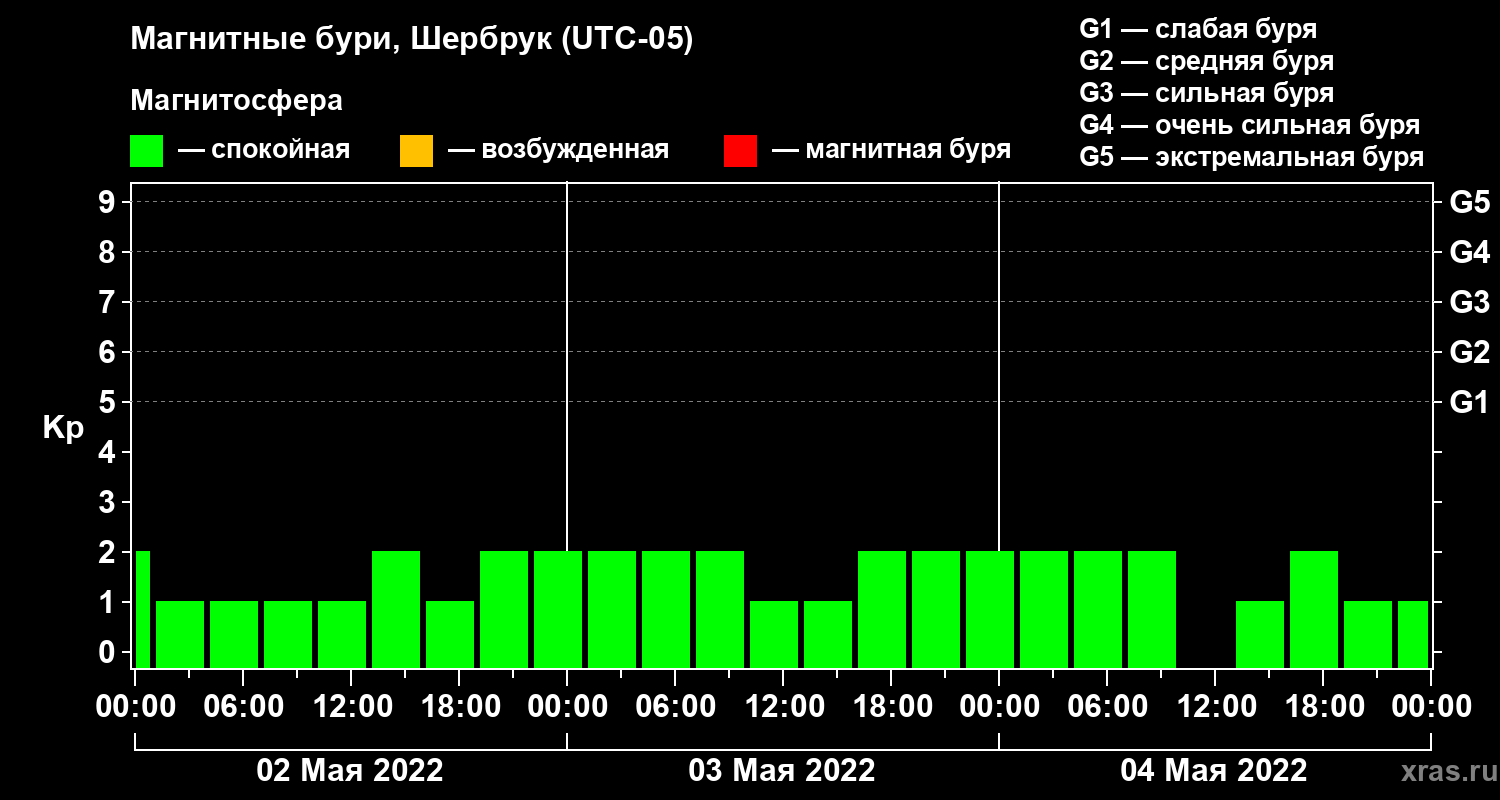
Task: Click the '04 Мая 2022' date label
Action: tap(1214, 770)
